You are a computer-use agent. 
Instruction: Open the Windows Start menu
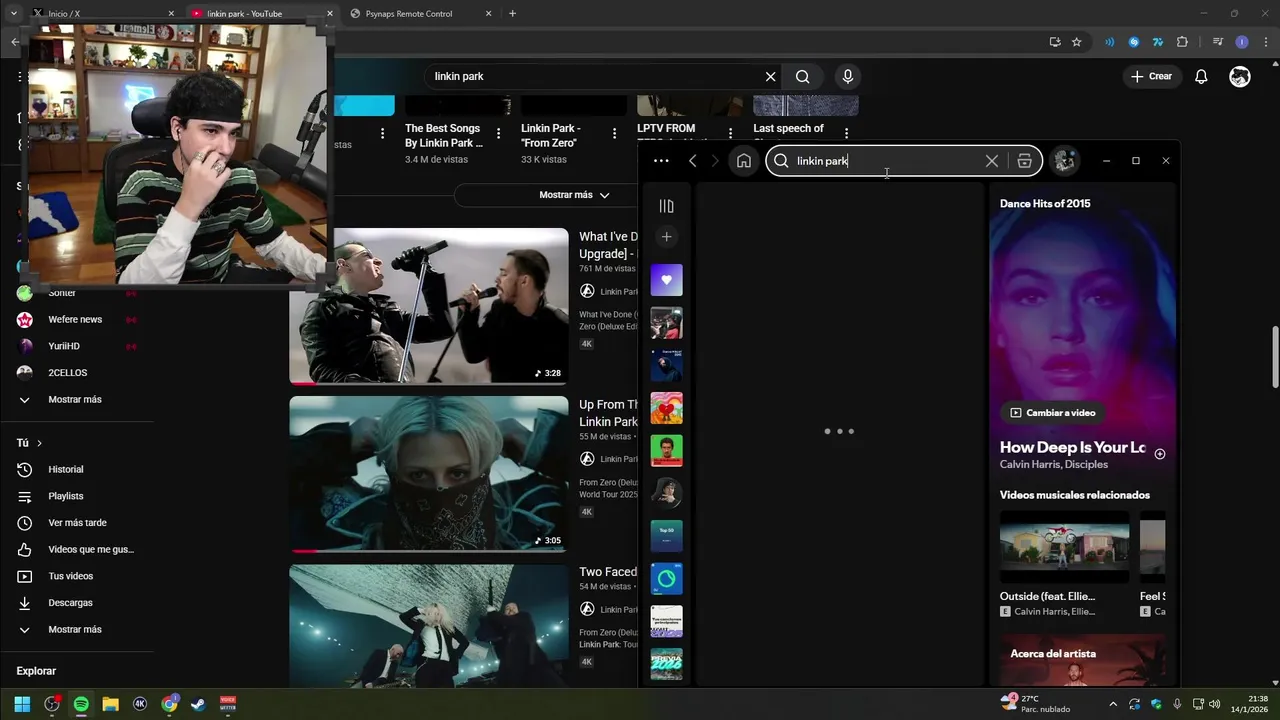22,704
